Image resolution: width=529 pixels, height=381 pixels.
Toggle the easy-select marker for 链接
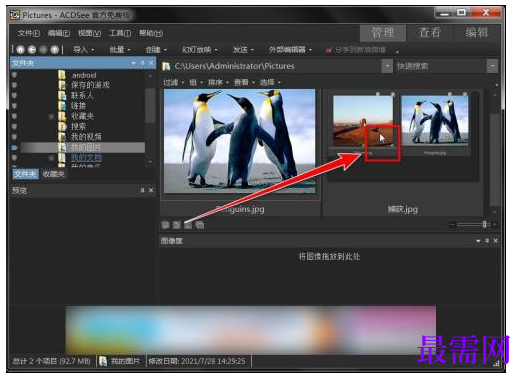coord(15,106)
